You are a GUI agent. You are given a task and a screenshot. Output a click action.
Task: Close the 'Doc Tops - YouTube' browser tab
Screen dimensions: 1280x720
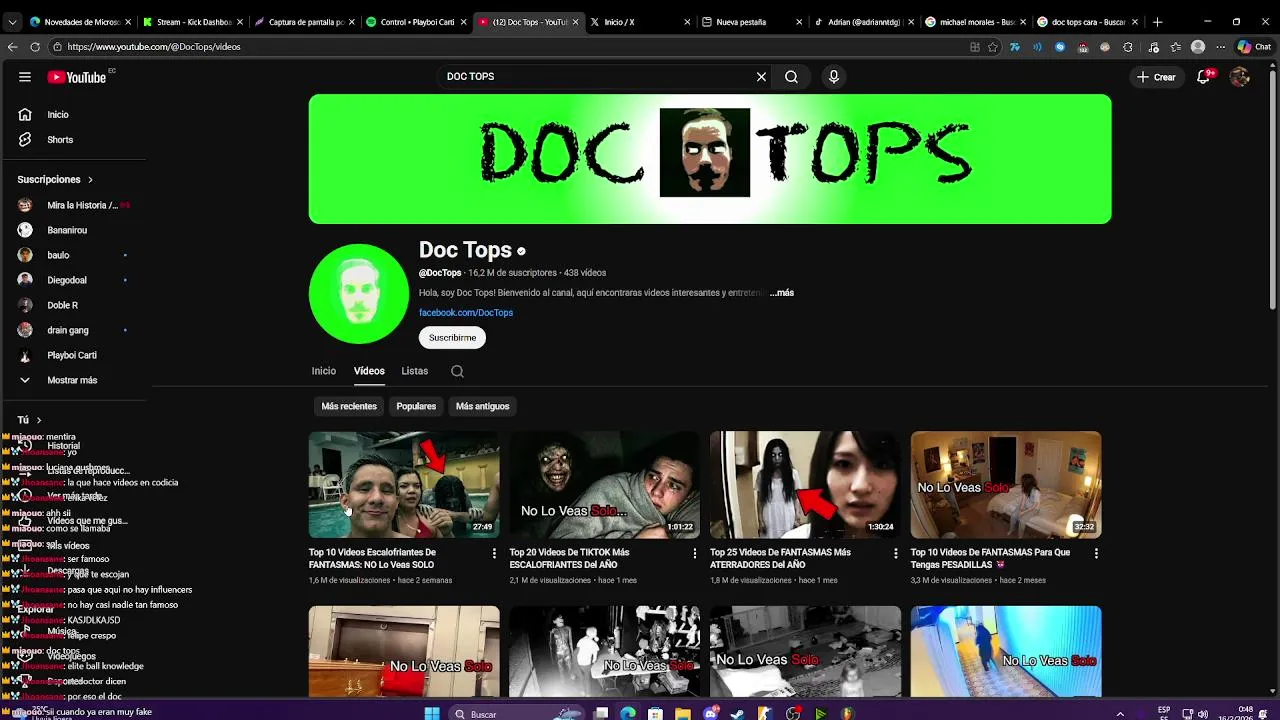(575, 22)
